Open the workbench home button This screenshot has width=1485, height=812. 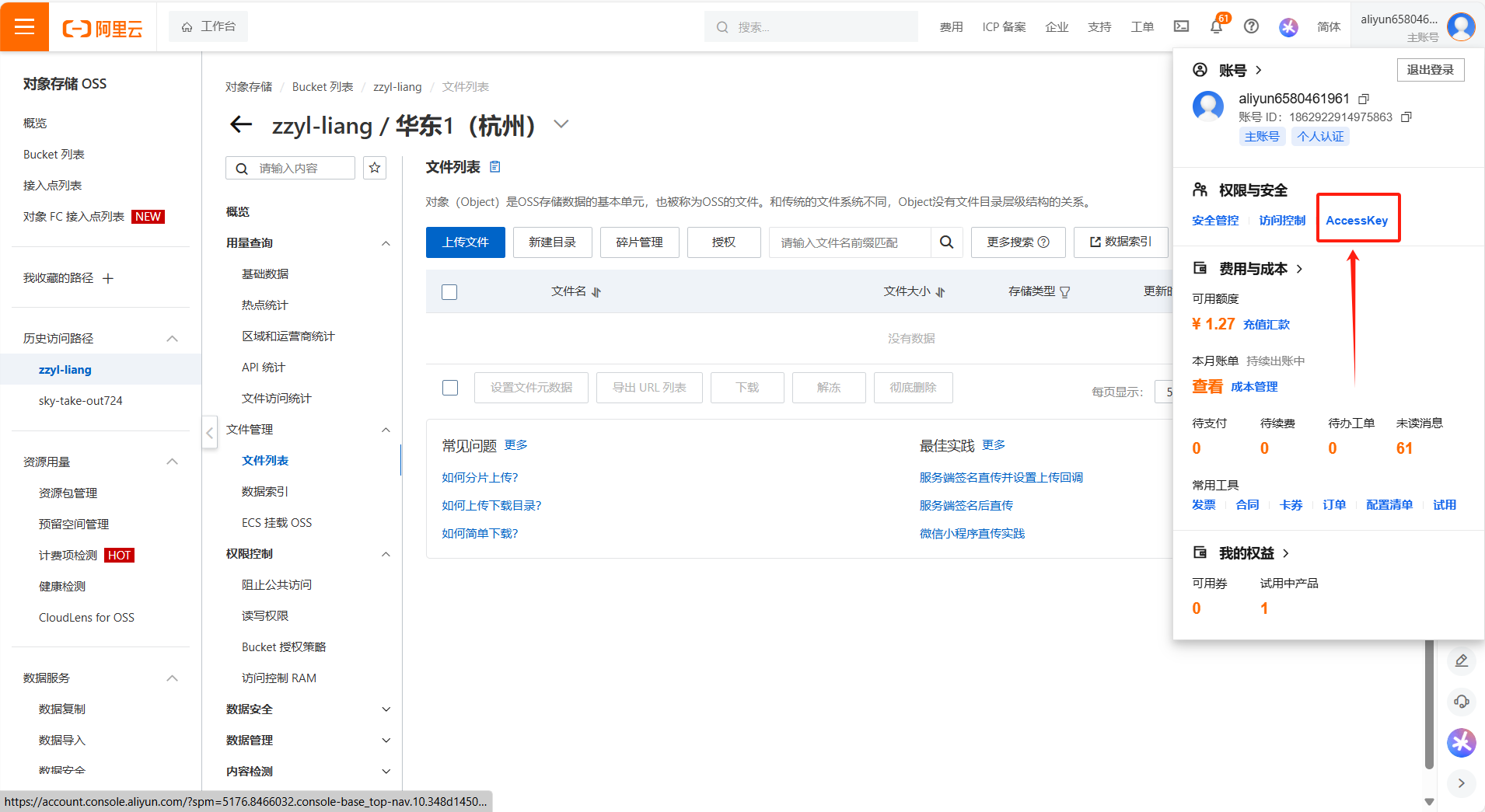(x=208, y=26)
